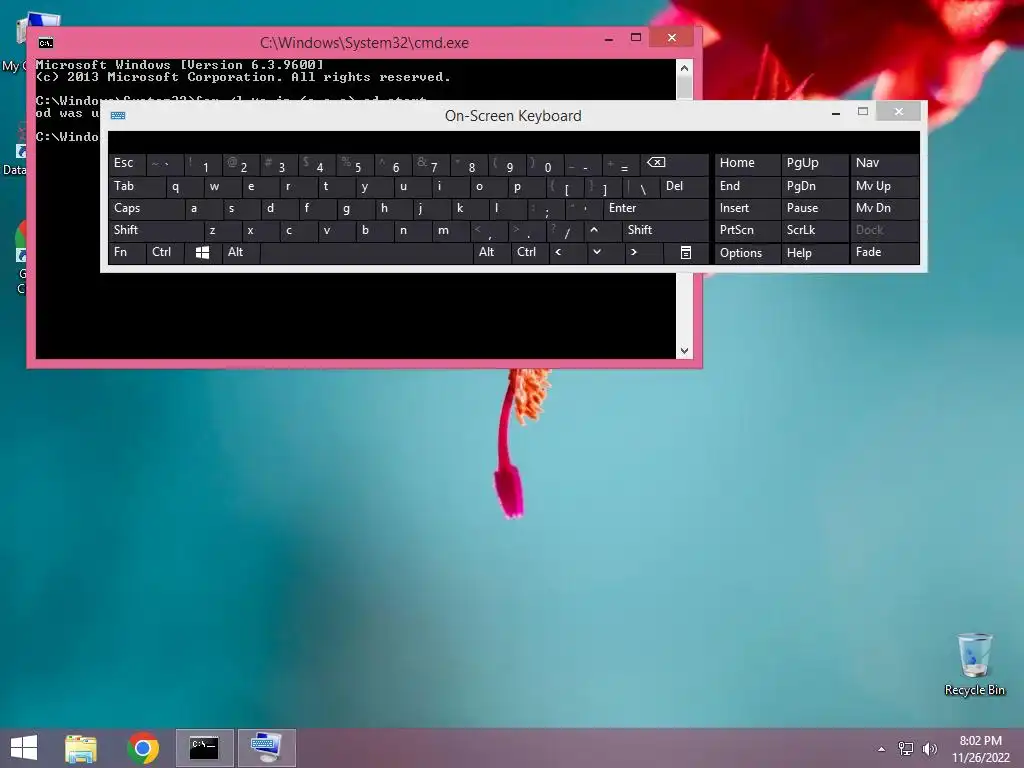Screen dimensions: 1024x768
Task: Open File Explorer from taskbar
Action: (x=81, y=748)
